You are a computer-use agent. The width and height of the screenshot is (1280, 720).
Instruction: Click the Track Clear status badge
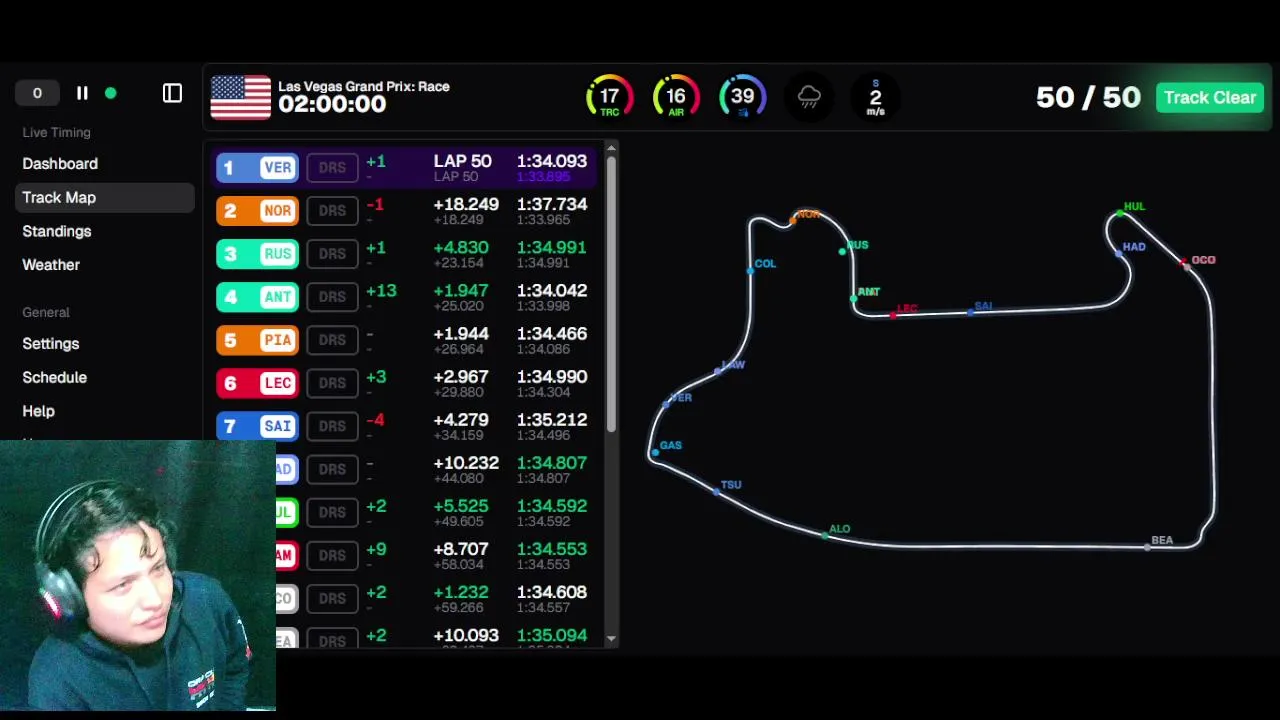[x=1209, y=97]
